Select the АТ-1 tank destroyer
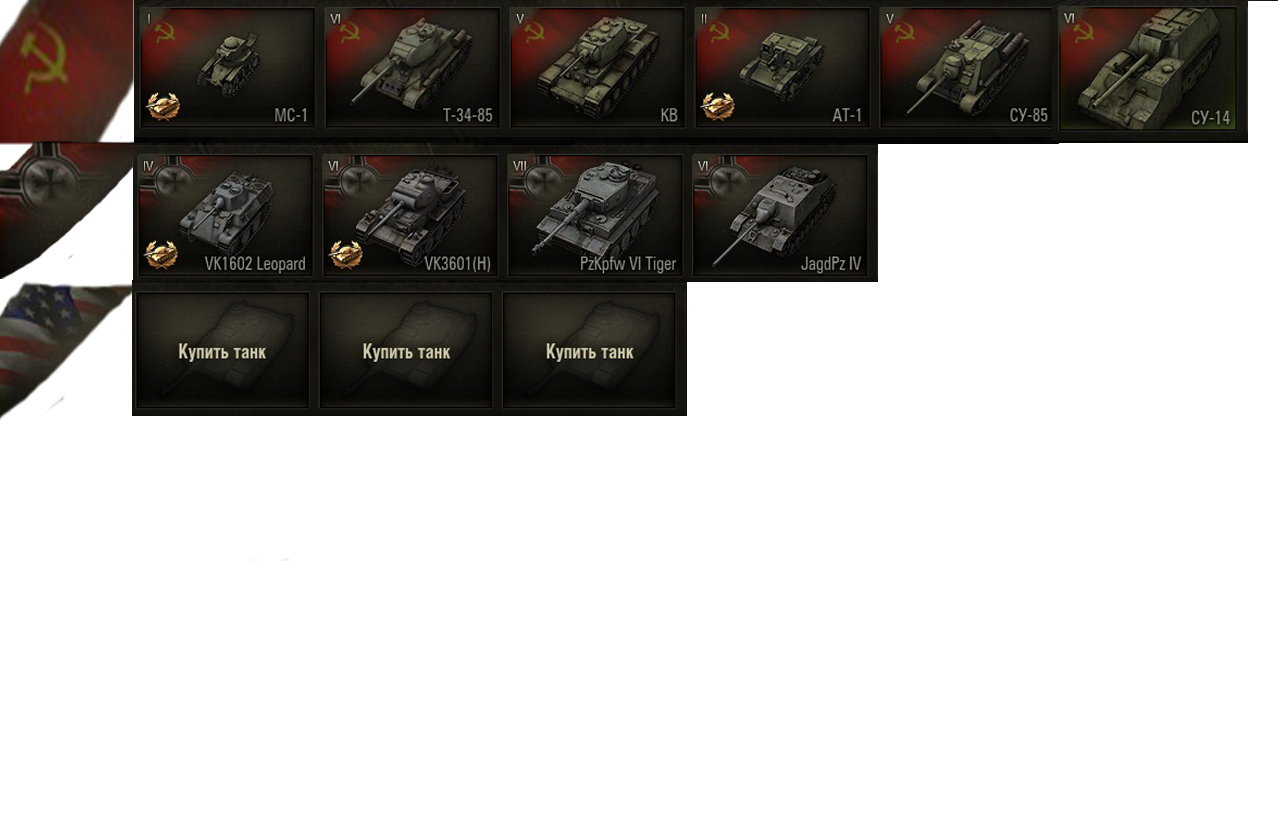 point(782,68)
